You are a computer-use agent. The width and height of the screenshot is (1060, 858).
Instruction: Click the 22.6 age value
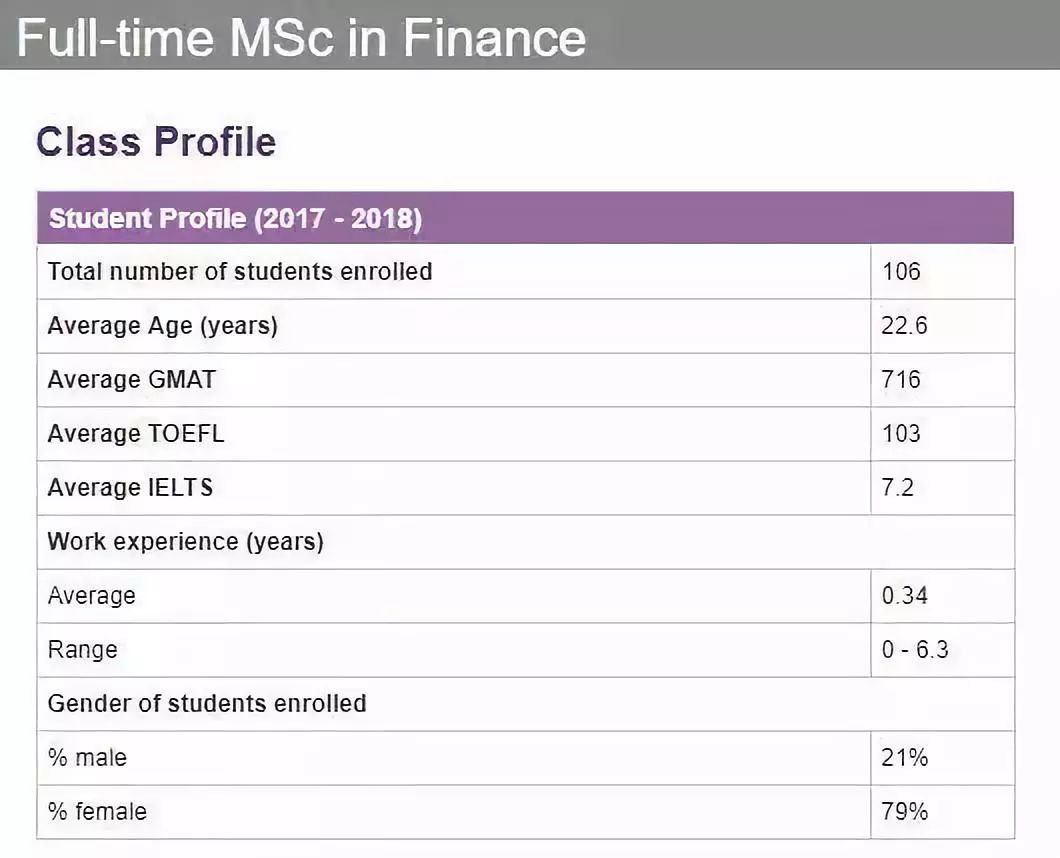[904, 325]
